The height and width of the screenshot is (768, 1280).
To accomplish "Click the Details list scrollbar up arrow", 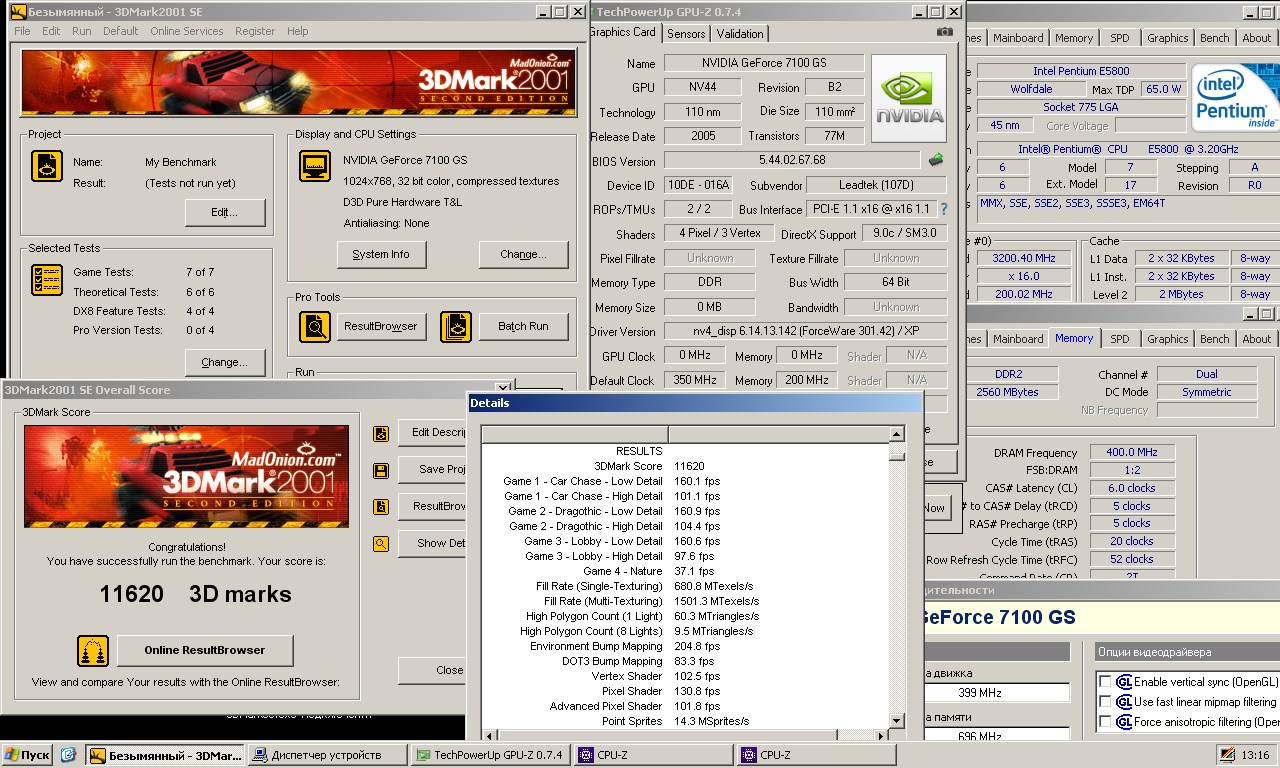I will 897,434.
